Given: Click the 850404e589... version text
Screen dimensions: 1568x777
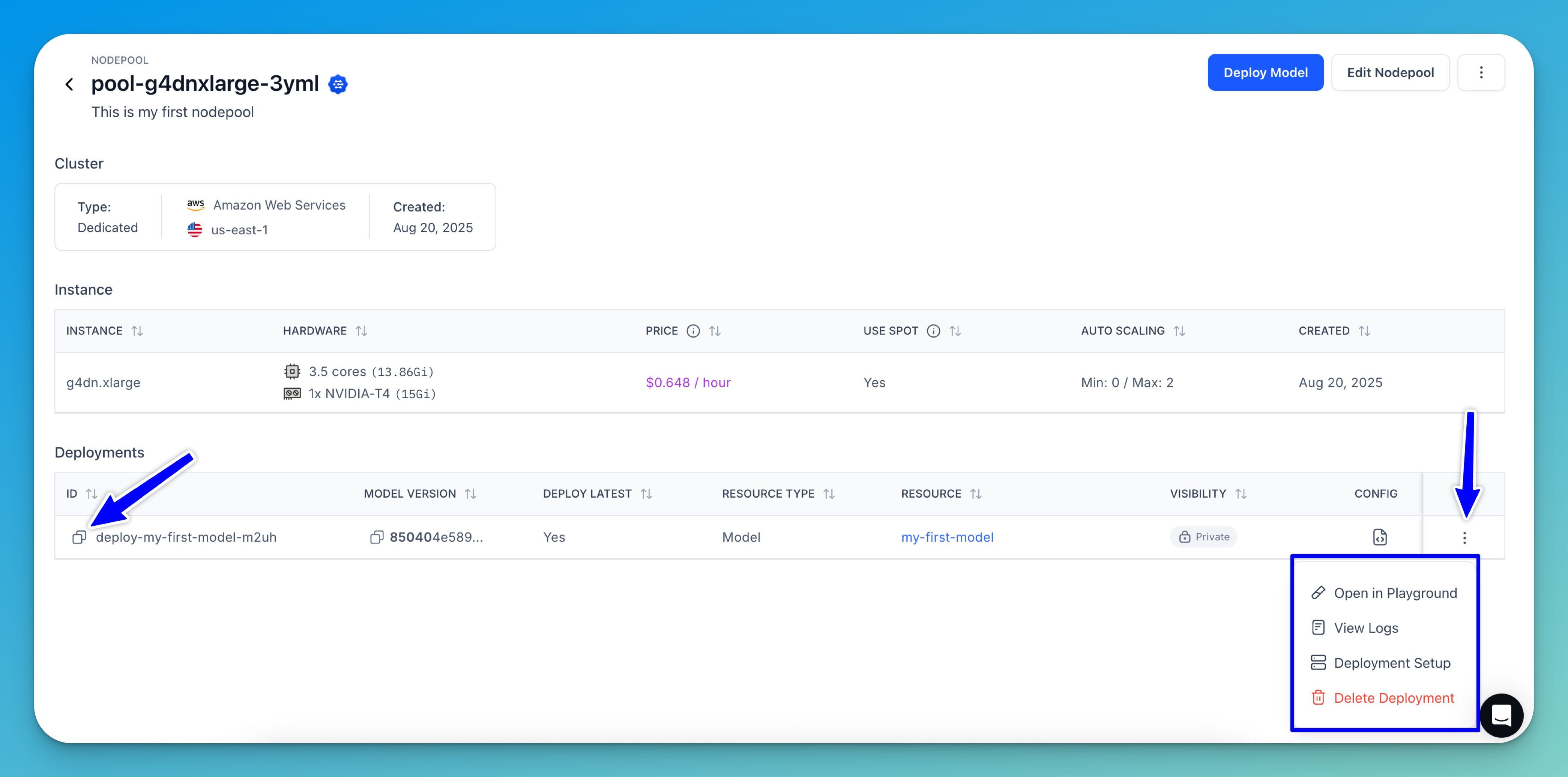Looking at the screenshot, I should pyautogui.click(x=436, y=537).
